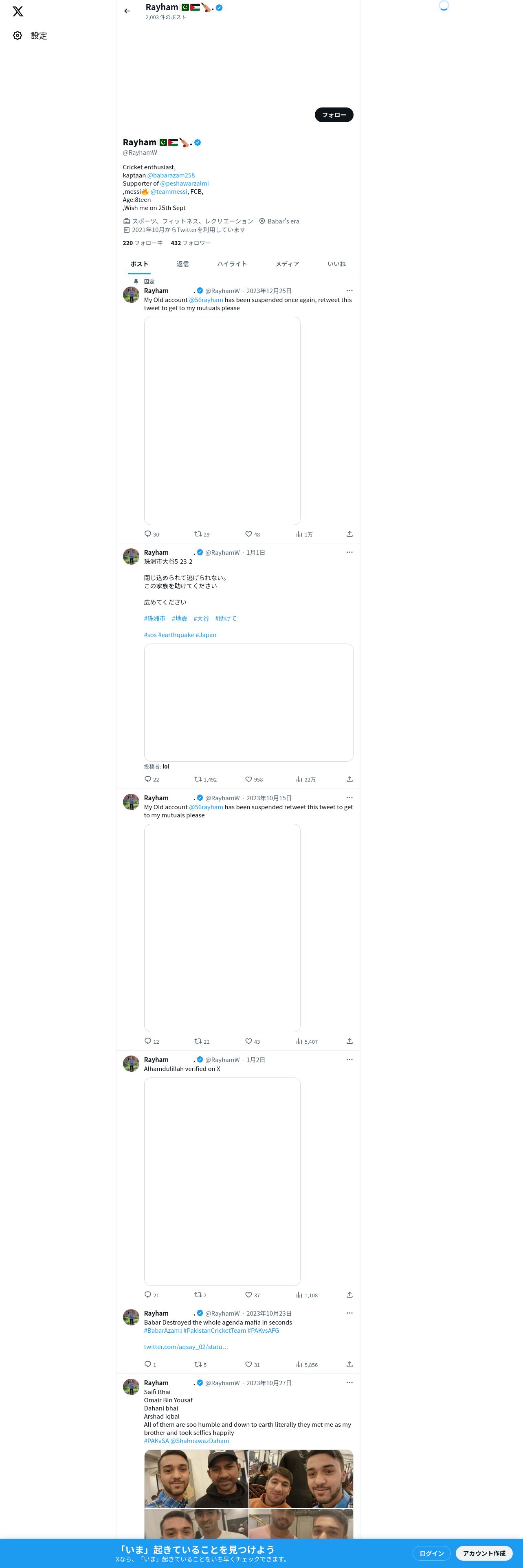The width and height of the screenshot is (523, 1568).
Task: Click the ログイン button in bottom banner
Action: coord(432,1553)
